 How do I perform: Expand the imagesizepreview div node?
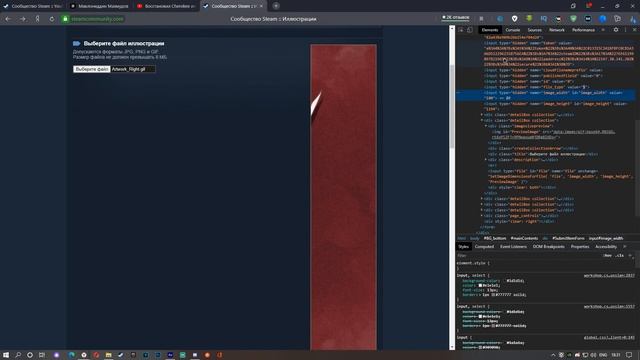pyautogui.click(x=486, y=126)
